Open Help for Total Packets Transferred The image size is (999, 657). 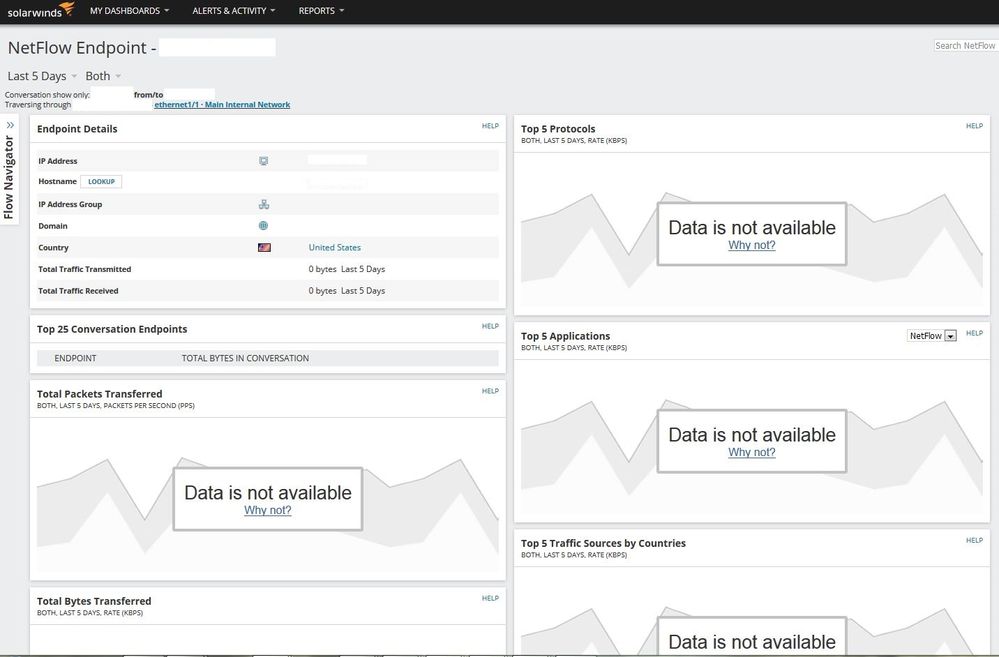(x=490, y=391)
